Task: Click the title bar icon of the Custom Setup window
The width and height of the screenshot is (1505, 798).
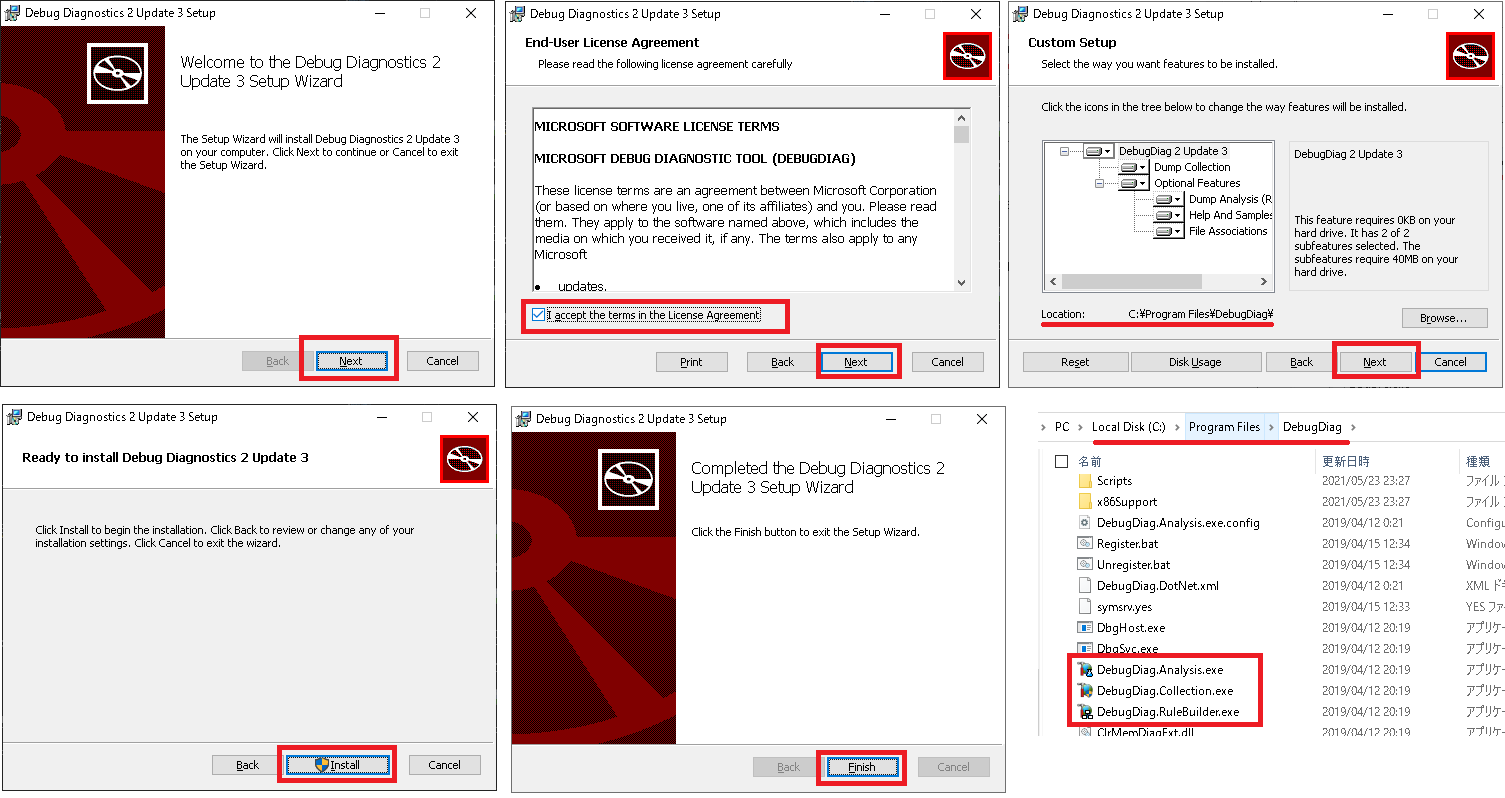Action: click(1020, 14)
